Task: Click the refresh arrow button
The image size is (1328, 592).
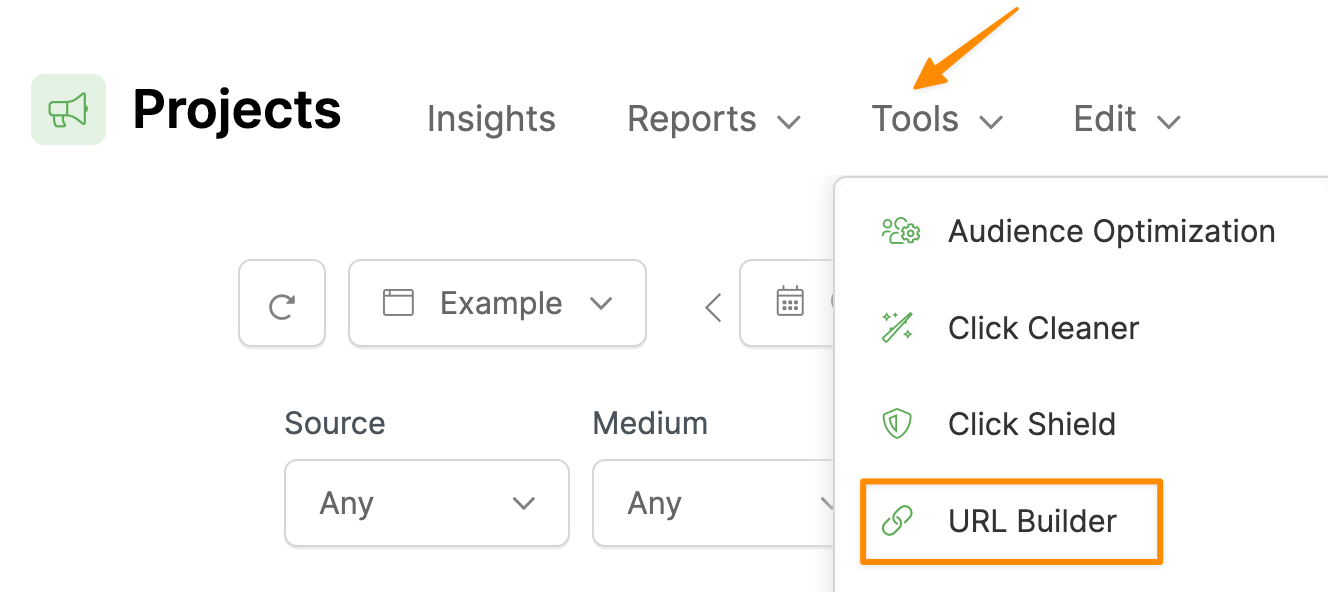Action: click(x=282, y=304)
